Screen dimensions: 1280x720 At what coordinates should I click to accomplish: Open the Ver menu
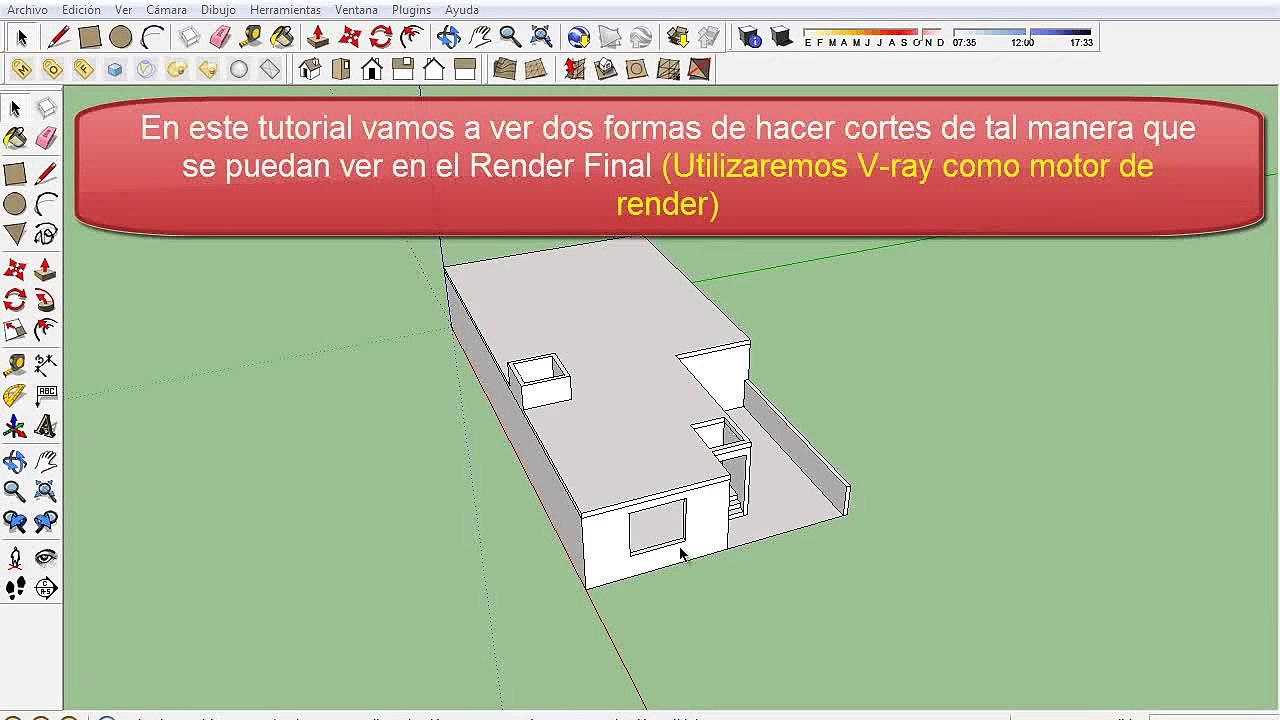click(x=123, y=10)
